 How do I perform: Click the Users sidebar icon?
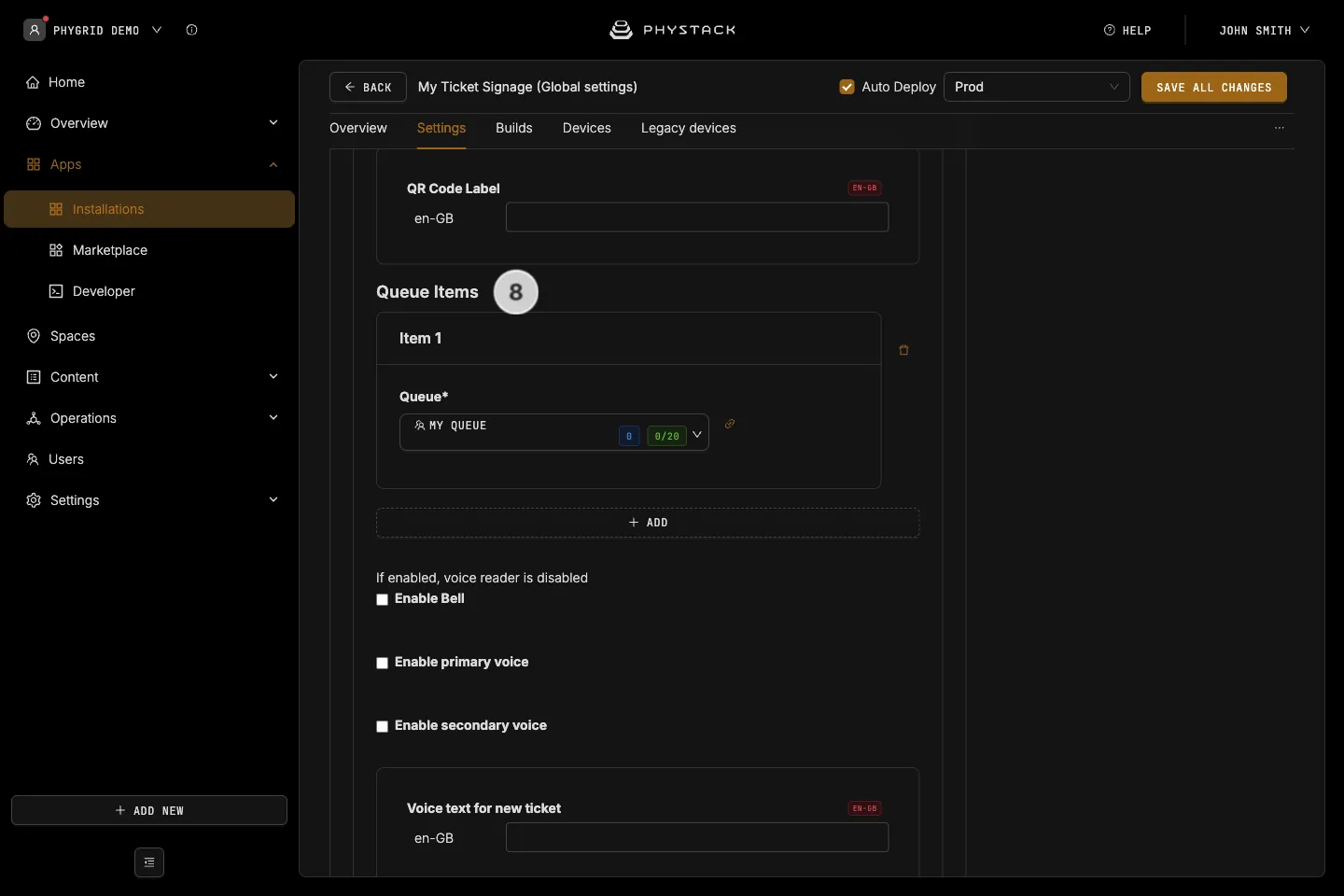point(34,459)
